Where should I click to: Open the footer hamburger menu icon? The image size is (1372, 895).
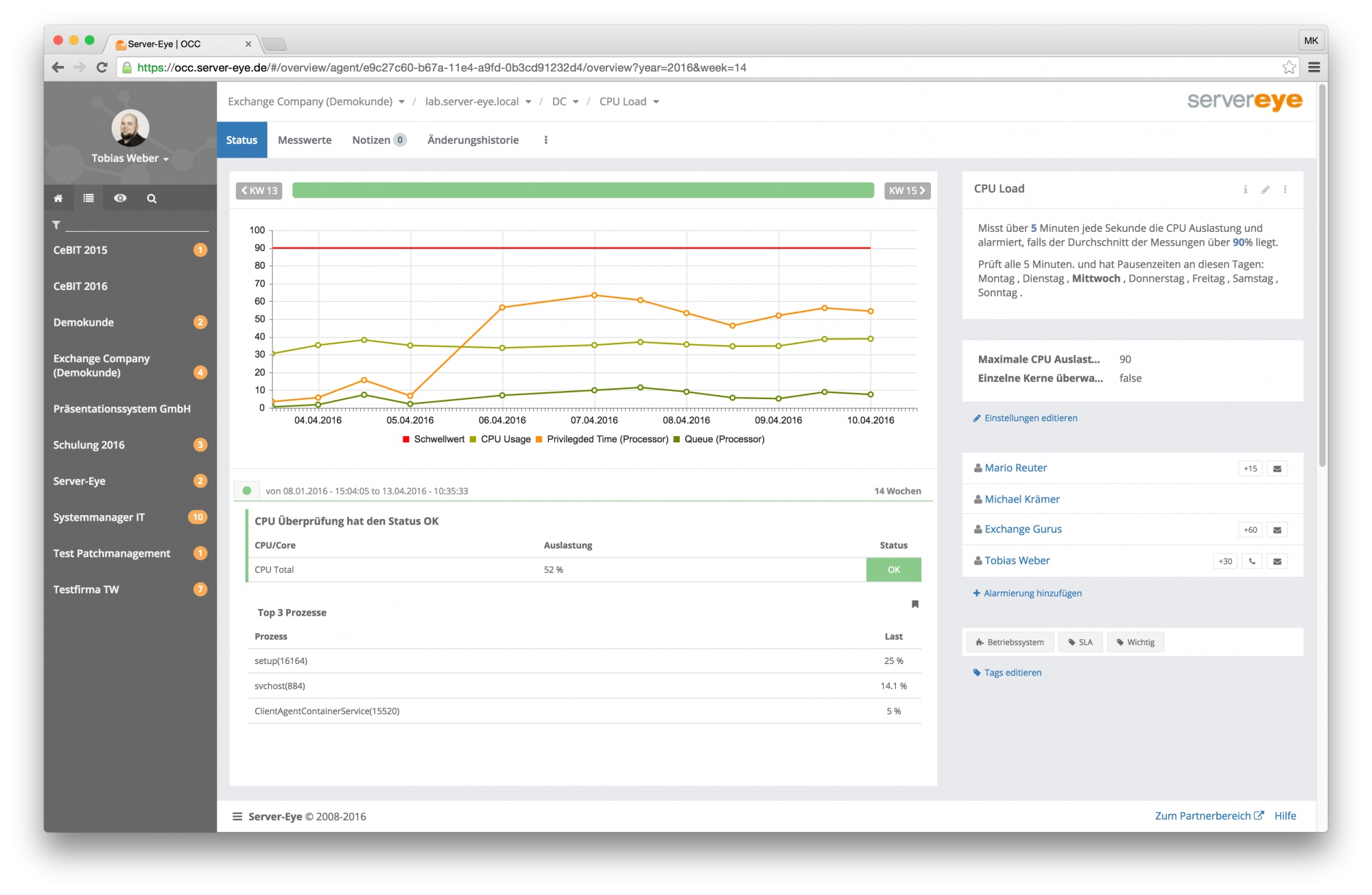click(x=237, y=817)
